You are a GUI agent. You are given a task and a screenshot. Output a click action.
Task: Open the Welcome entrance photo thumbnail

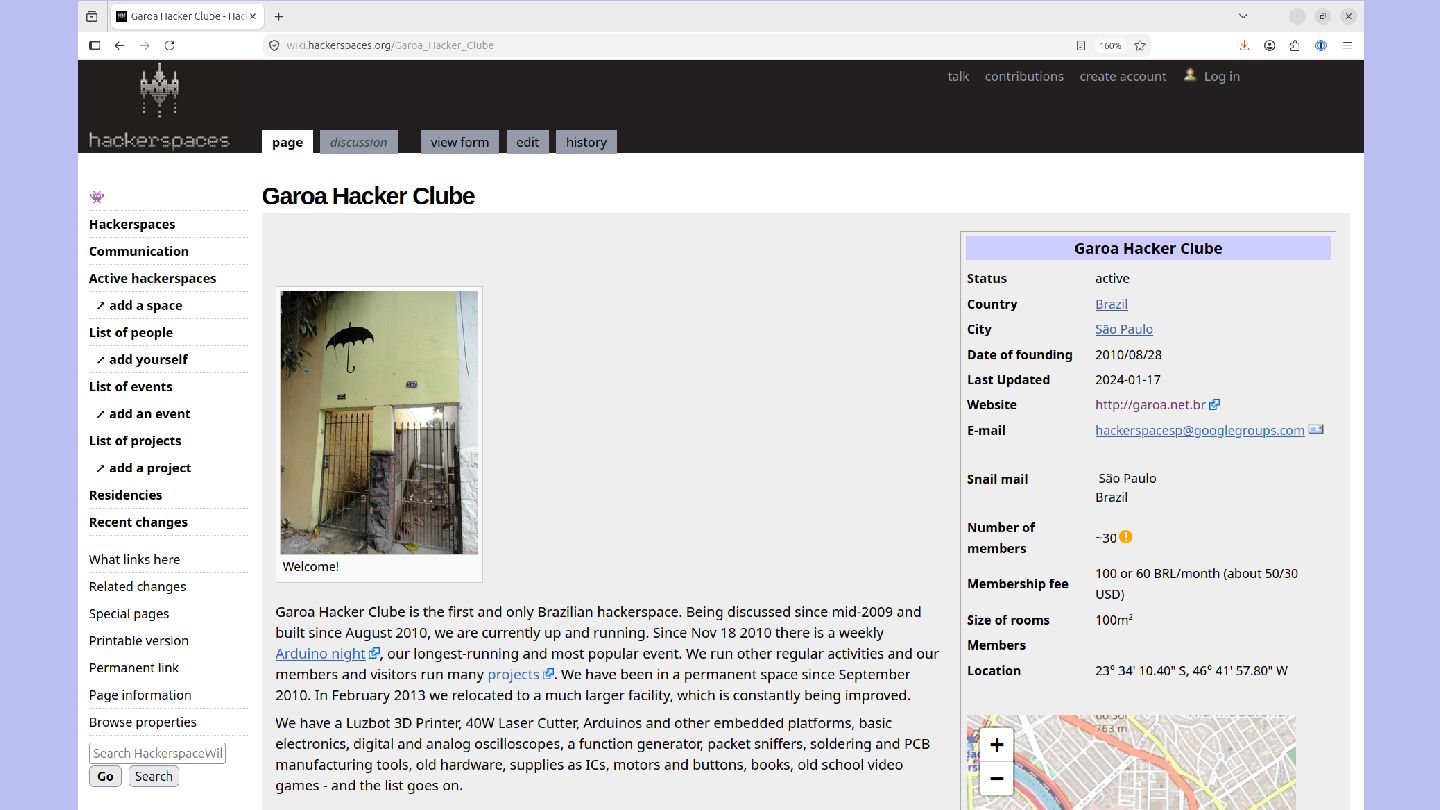[379, 422]
